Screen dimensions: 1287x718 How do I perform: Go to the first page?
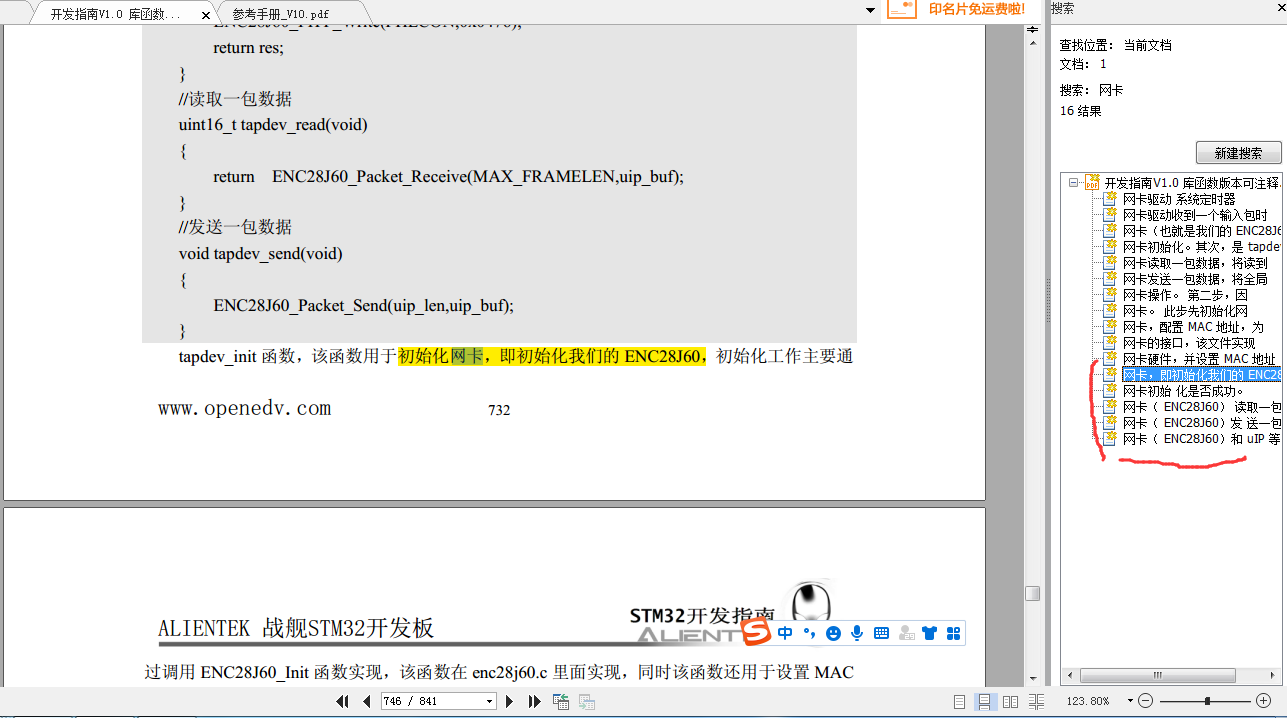(x=343, y=702)
